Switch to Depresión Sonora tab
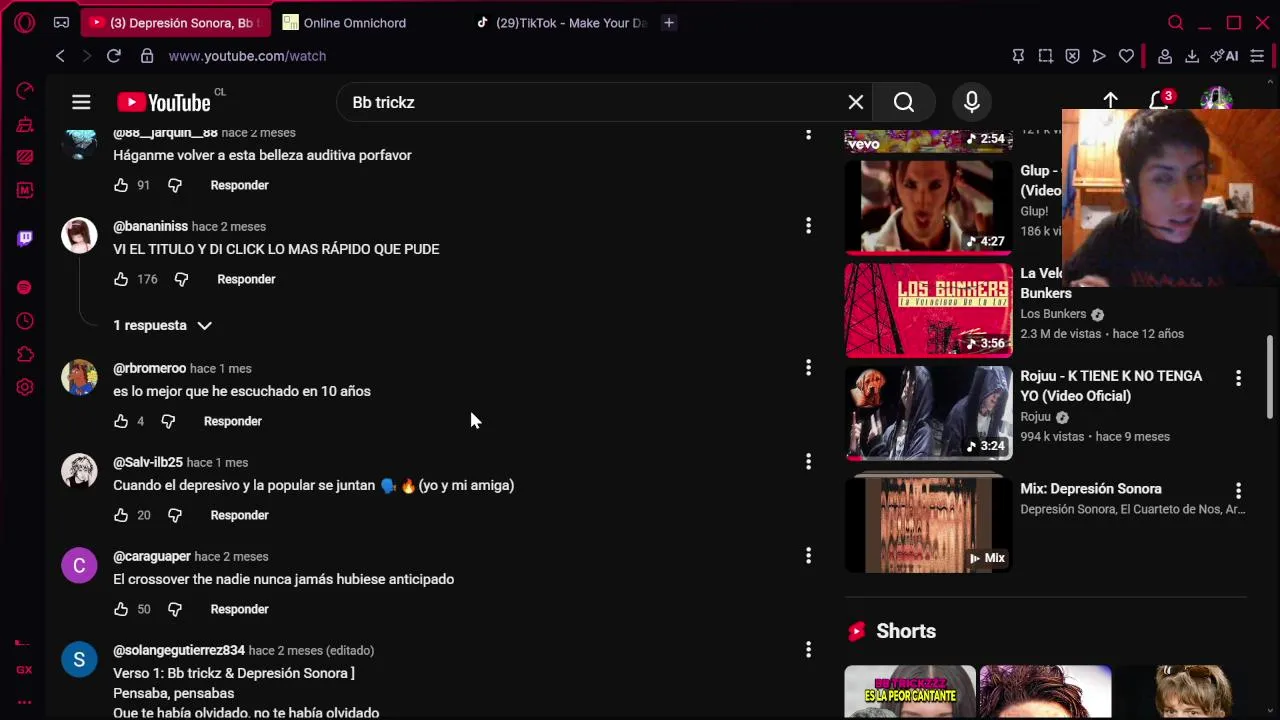This screenshot has width=1280, height=720. 175,22
